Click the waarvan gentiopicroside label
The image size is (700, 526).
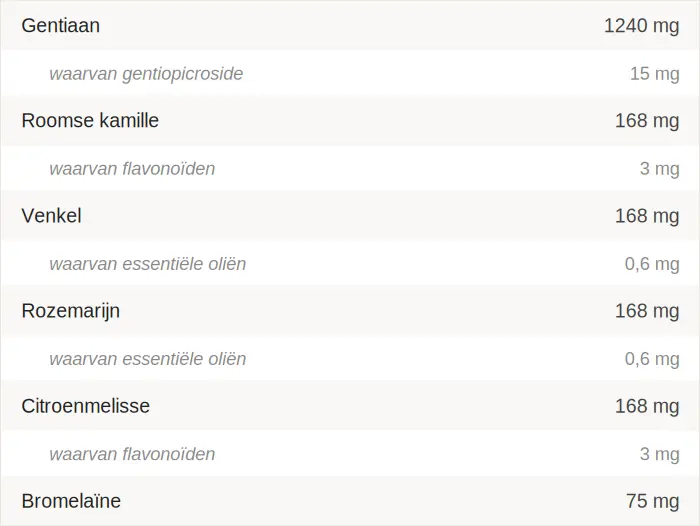point(146,74)
